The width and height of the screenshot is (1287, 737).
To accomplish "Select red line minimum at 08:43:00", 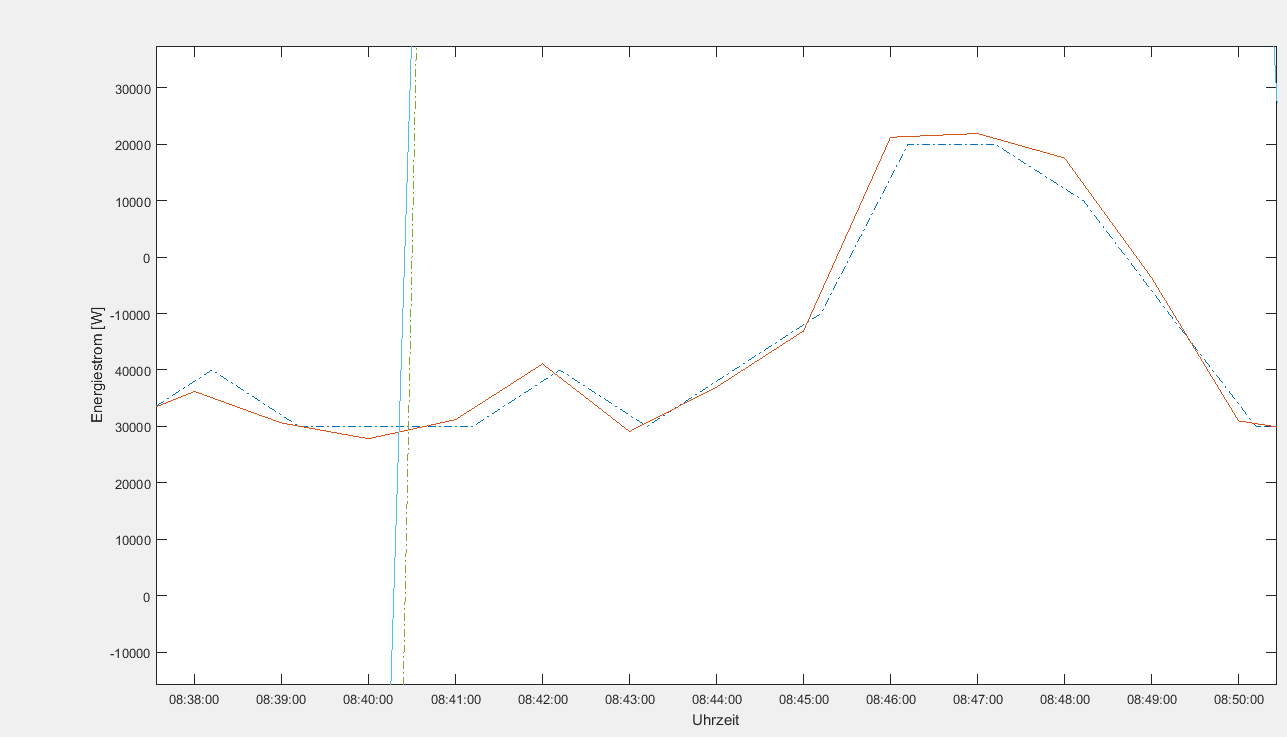I will click(629, 431).
